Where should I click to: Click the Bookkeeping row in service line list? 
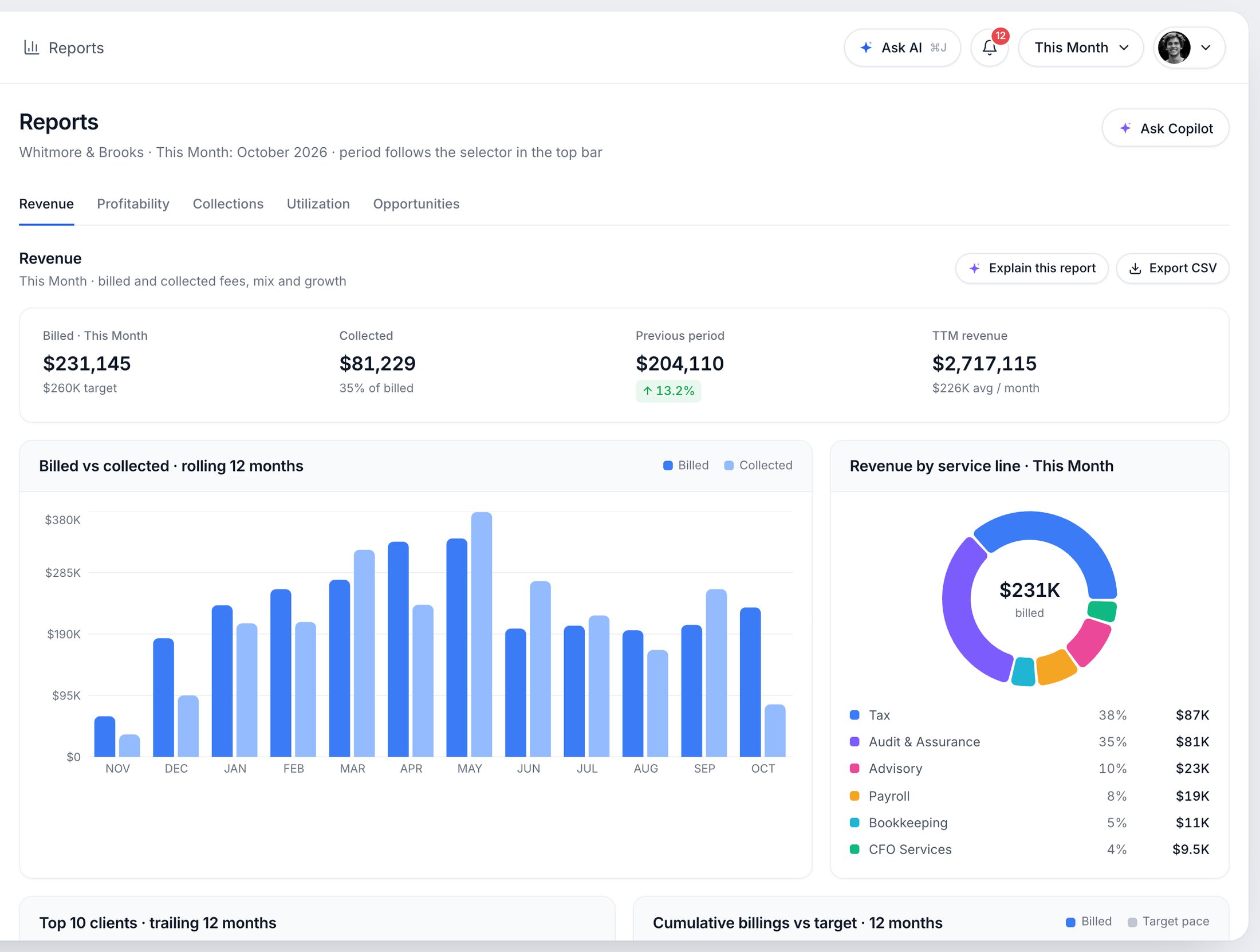click(x=1029, y=823)
